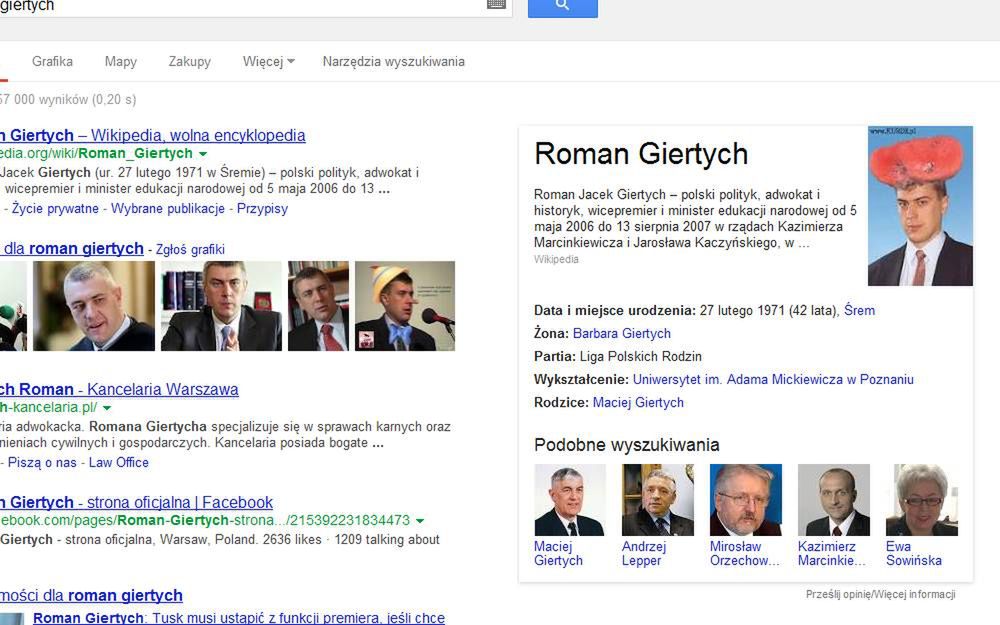Open the Wybrane publikacje sitelink
The height and width of the screenshot is (625, 1000).
[x=168, y=209]
